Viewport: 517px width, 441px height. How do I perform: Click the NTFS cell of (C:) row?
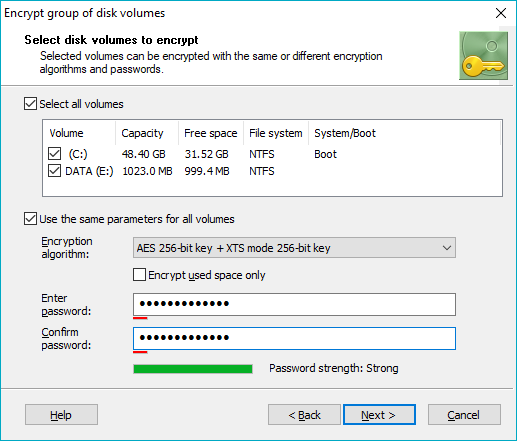[262, 154]
